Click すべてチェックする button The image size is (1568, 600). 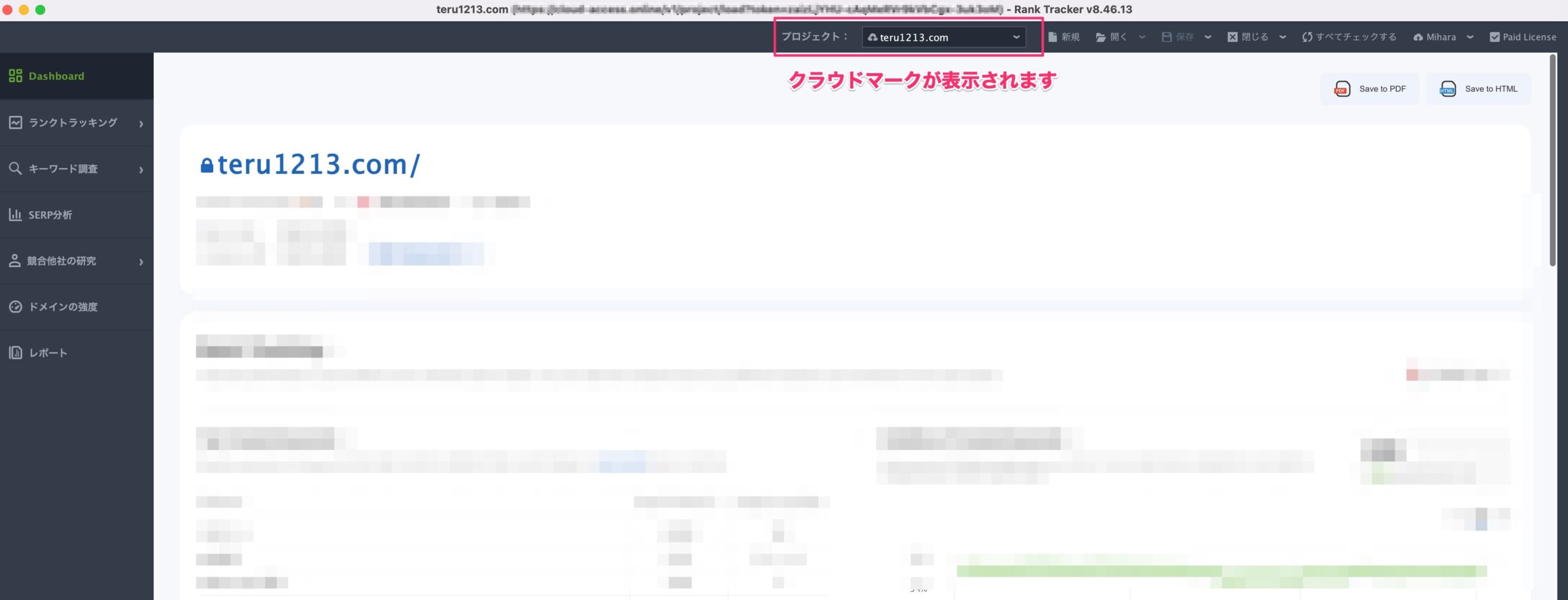point(1349,37)
